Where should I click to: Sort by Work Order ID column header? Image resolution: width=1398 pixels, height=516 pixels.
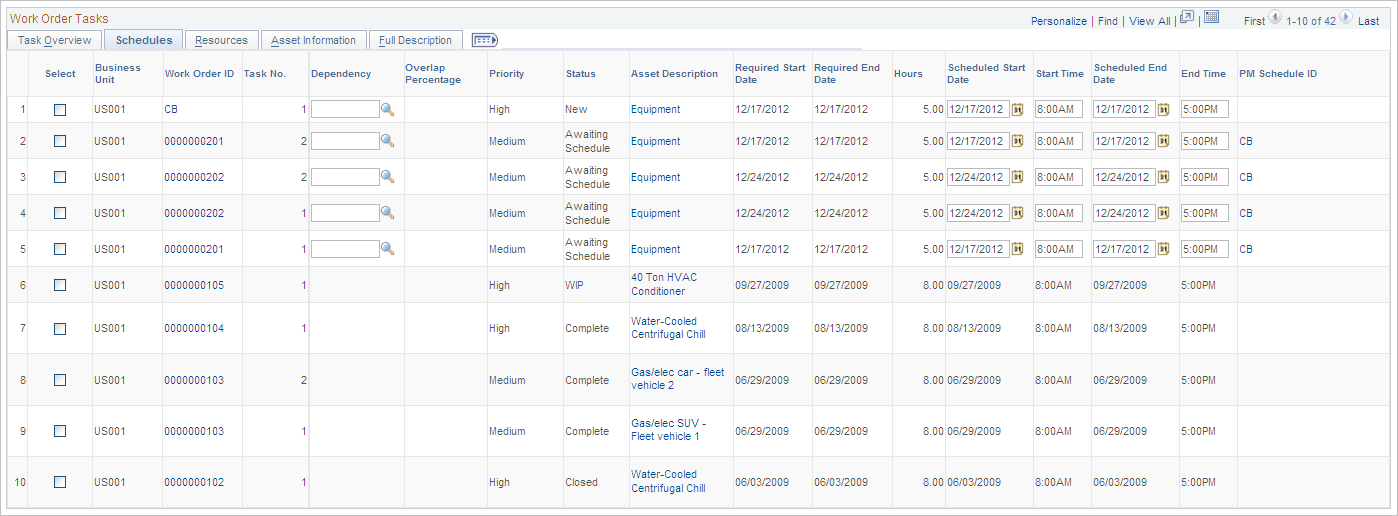coord(199,74)
